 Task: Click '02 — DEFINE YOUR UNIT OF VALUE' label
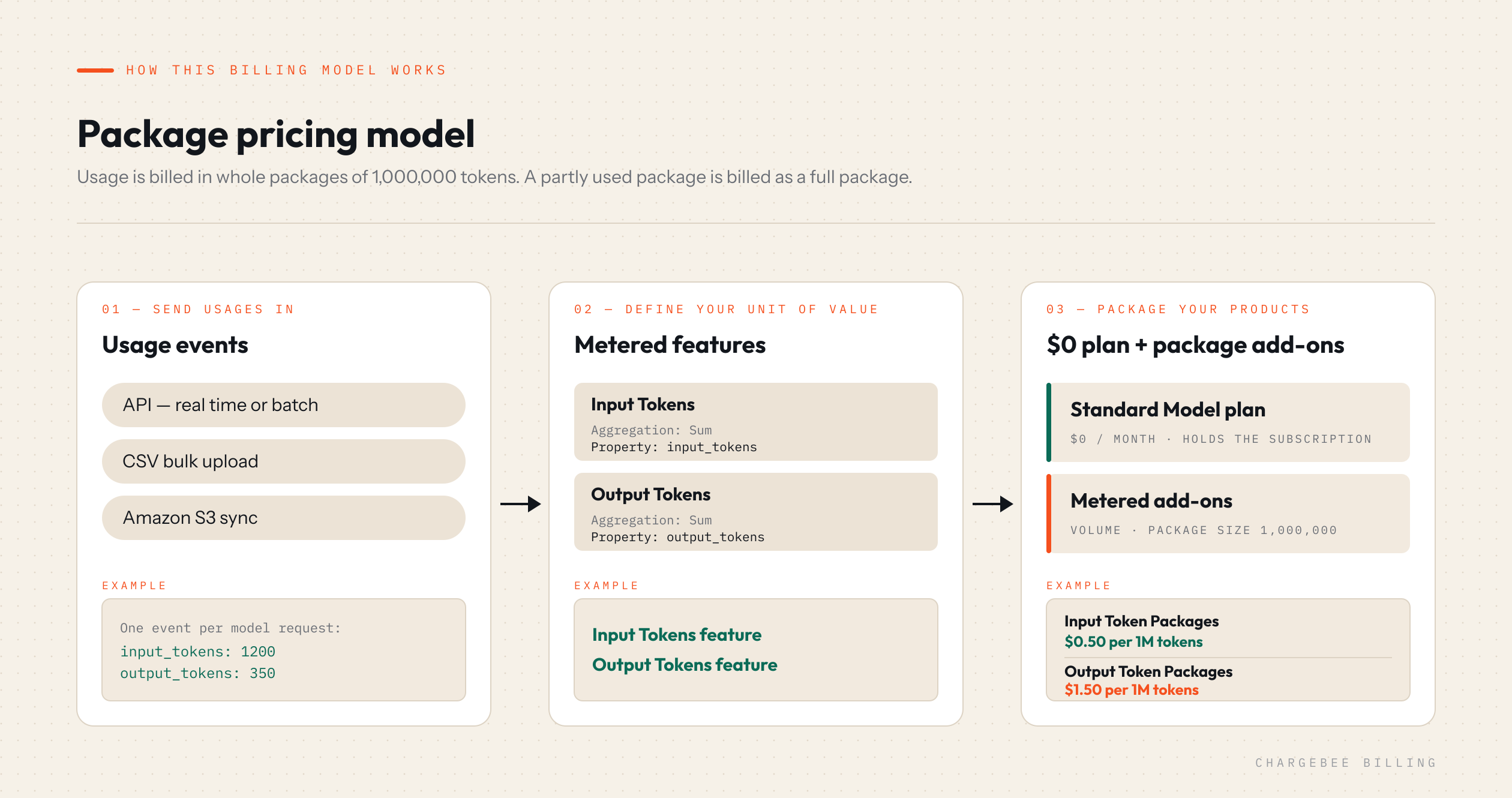[726, 310]
